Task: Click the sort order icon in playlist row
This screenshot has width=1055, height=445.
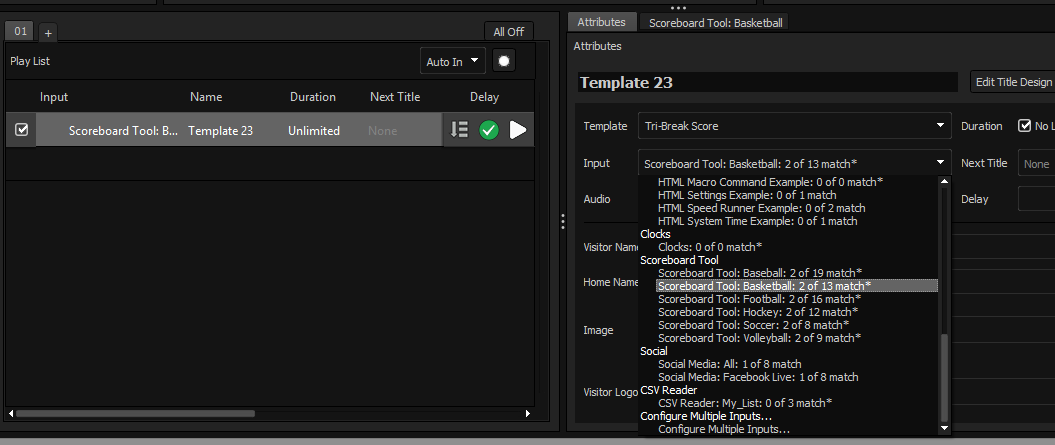Action: tap(459, 130)
